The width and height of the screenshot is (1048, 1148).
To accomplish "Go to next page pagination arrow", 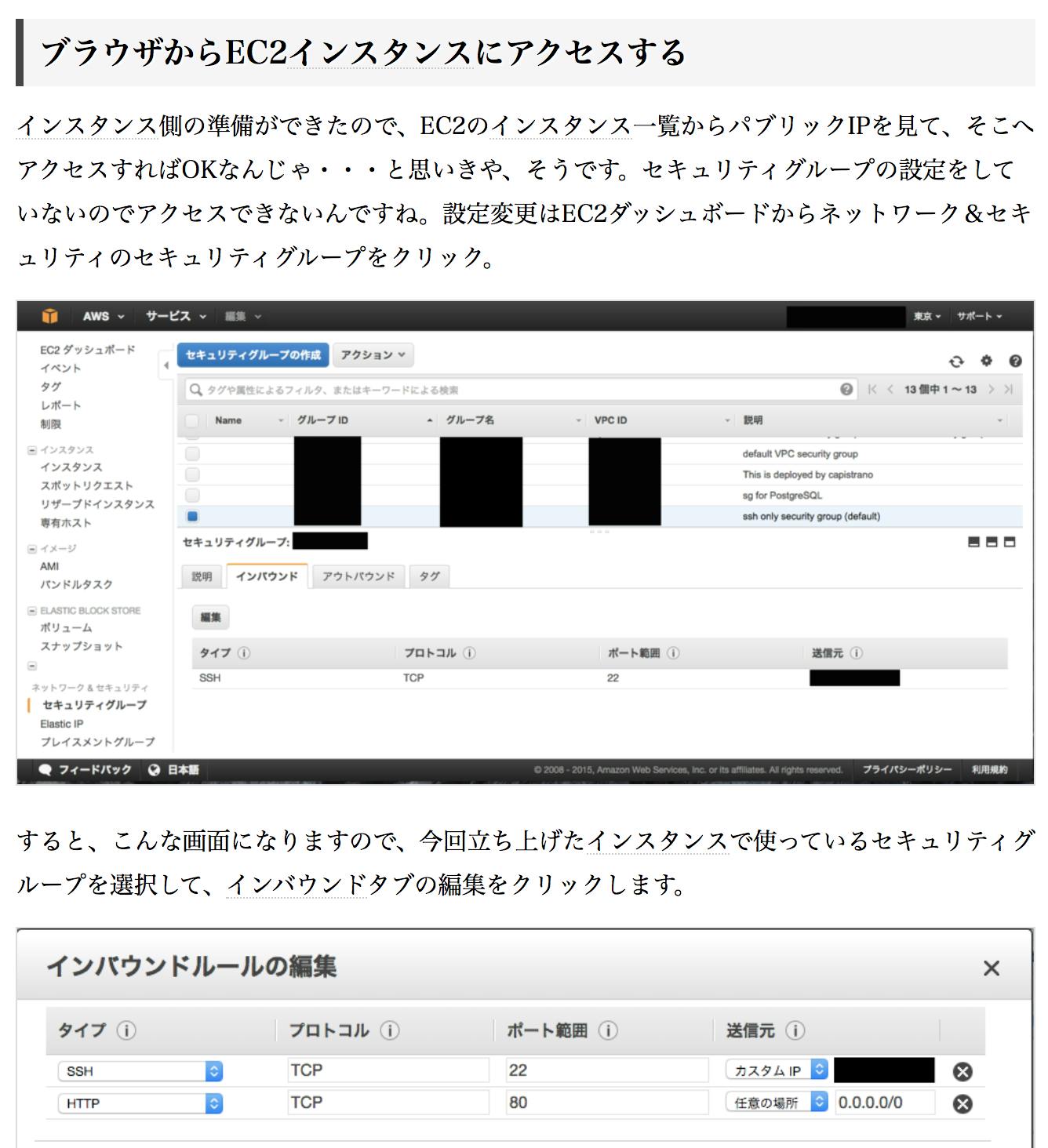I will 992,389.
